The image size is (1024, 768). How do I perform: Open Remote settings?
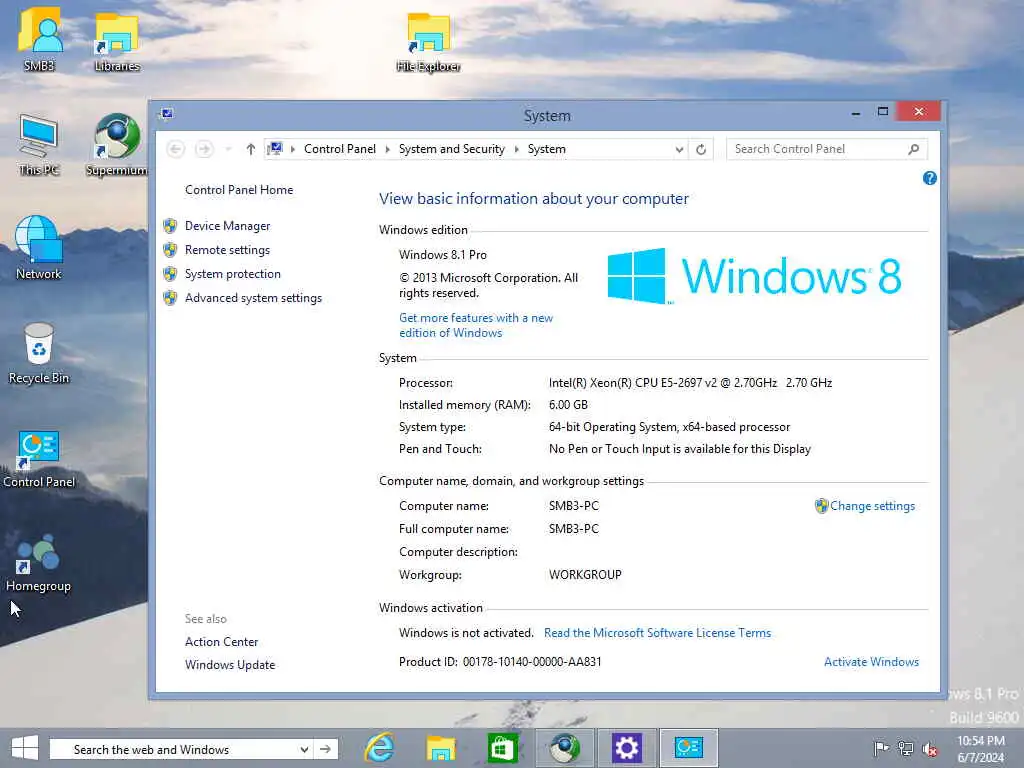point(227,250)
